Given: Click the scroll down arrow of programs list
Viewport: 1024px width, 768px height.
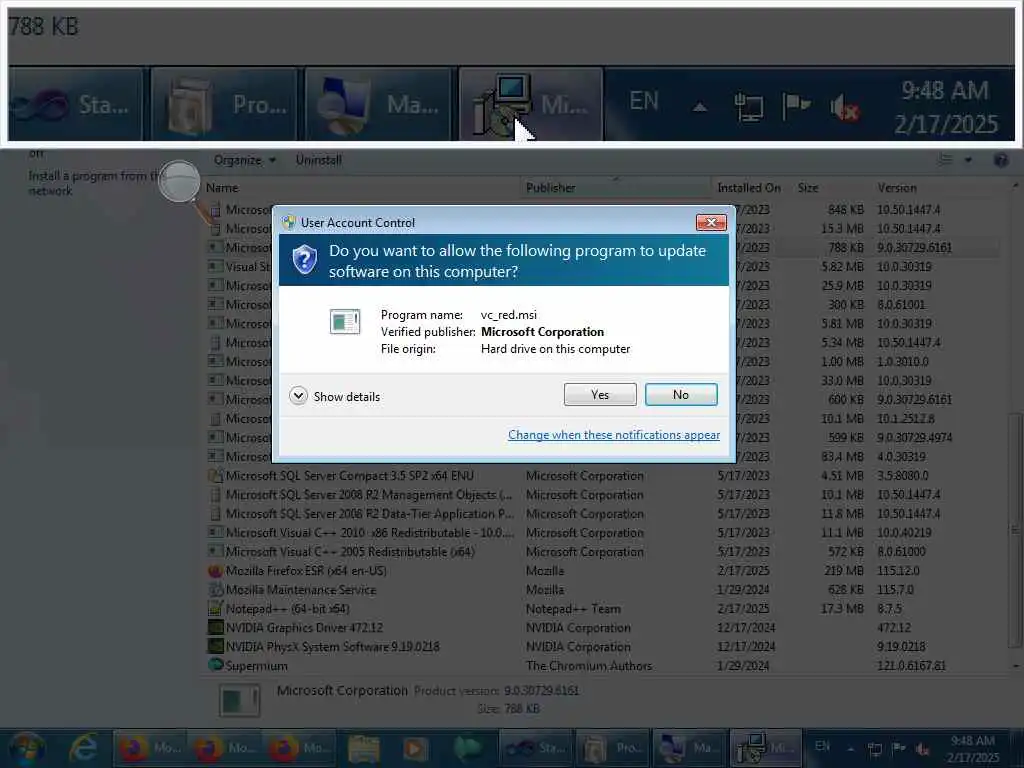Looking at the screenshot, I should 1015,666.
